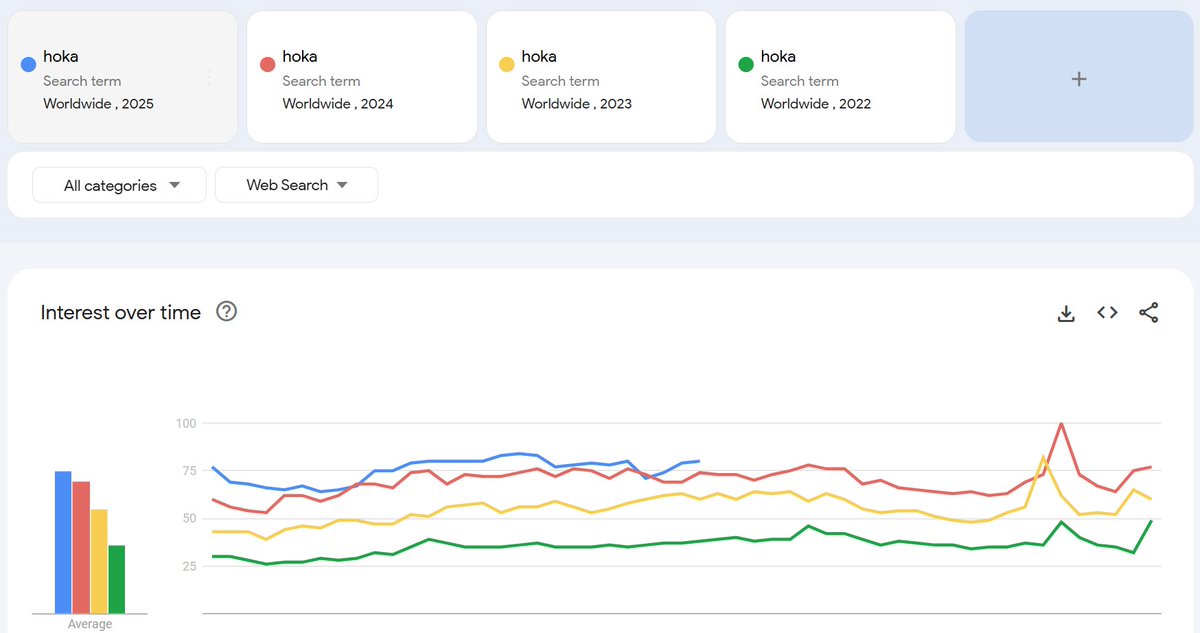Select the hoka Worldwide 2024 term card
This screenshot has height=633, width=1200.
pos(361,77)
